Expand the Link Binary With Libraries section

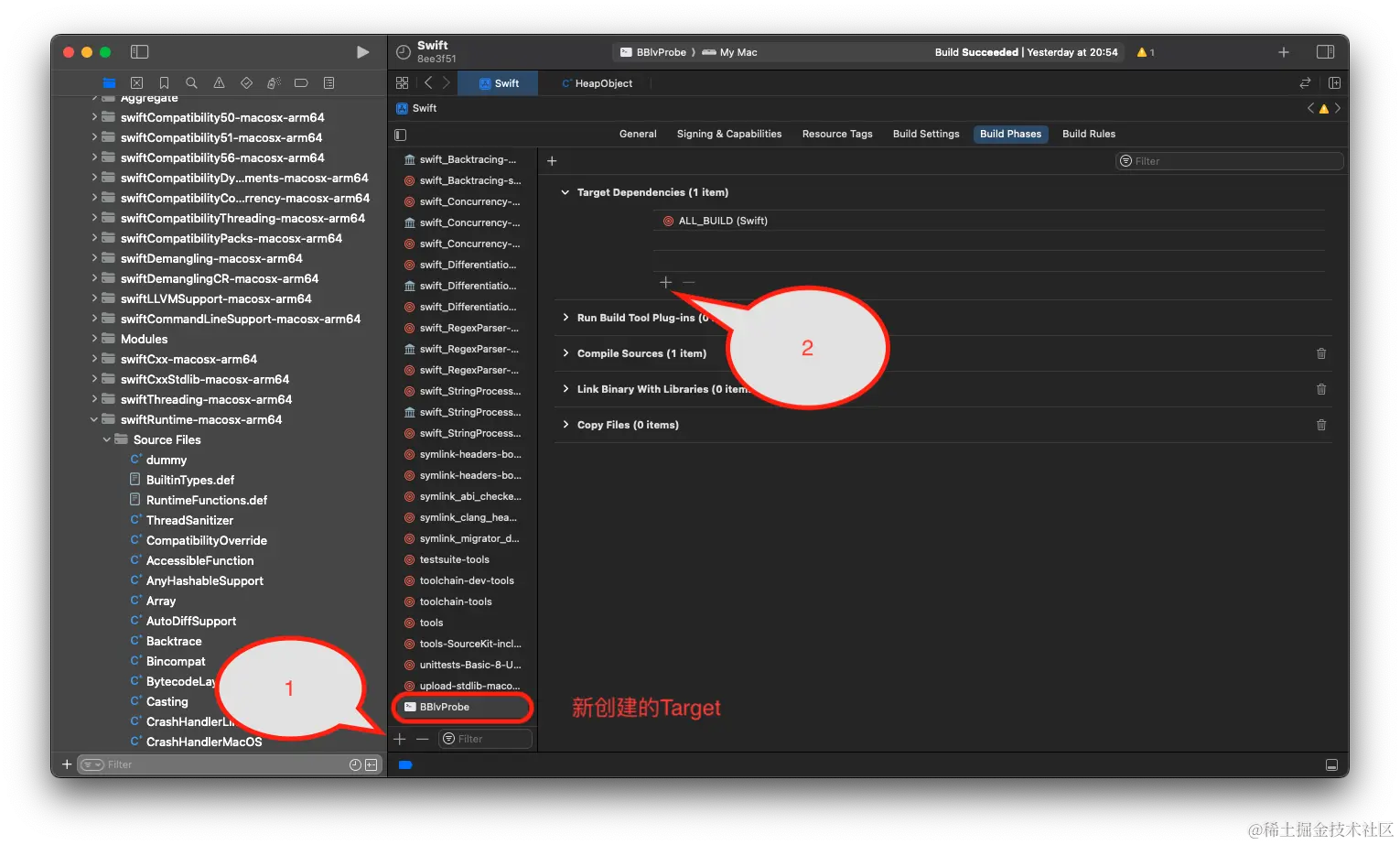pos(565,389)
